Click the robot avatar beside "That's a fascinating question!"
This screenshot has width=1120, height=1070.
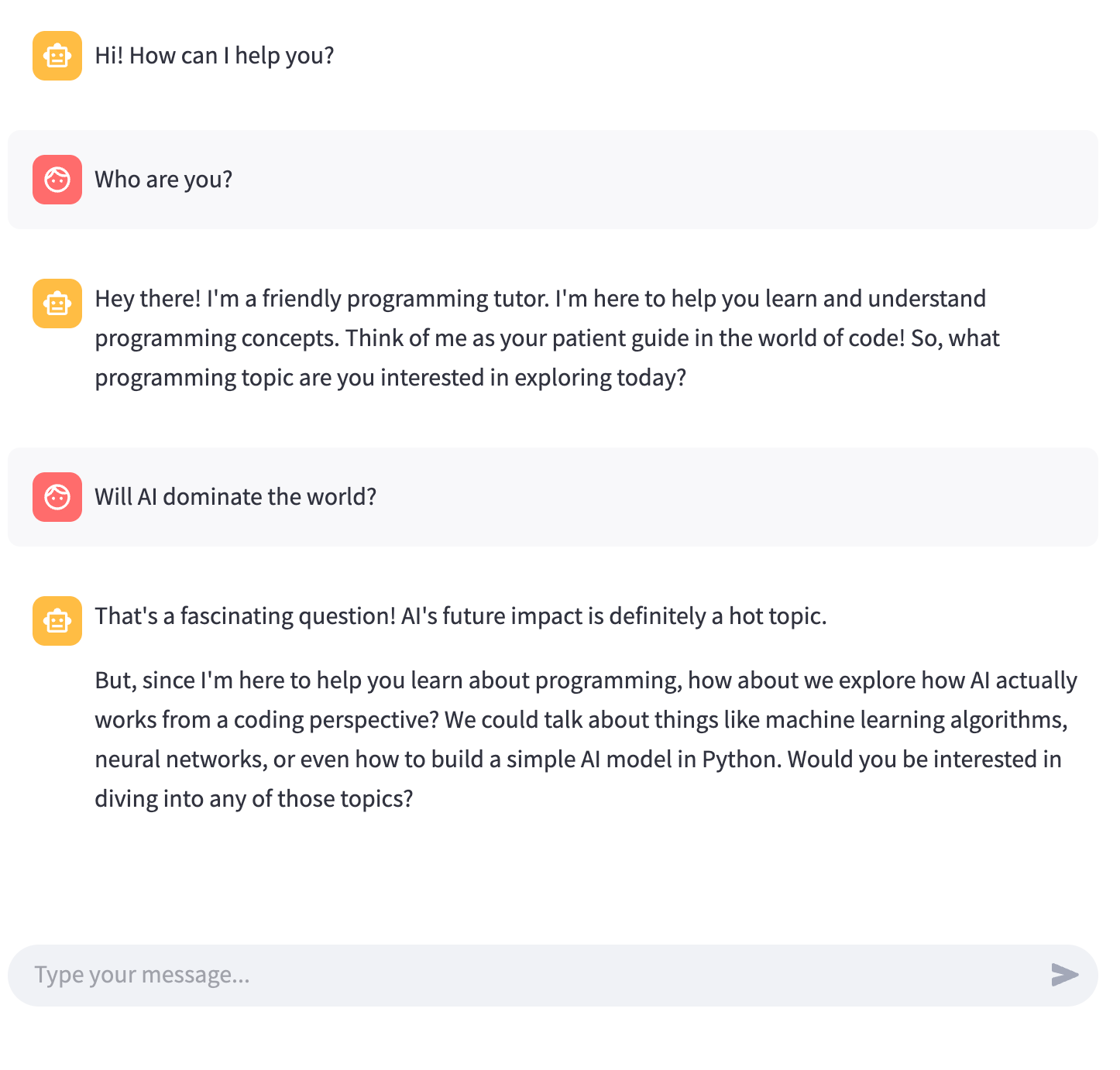coord(57,621)
